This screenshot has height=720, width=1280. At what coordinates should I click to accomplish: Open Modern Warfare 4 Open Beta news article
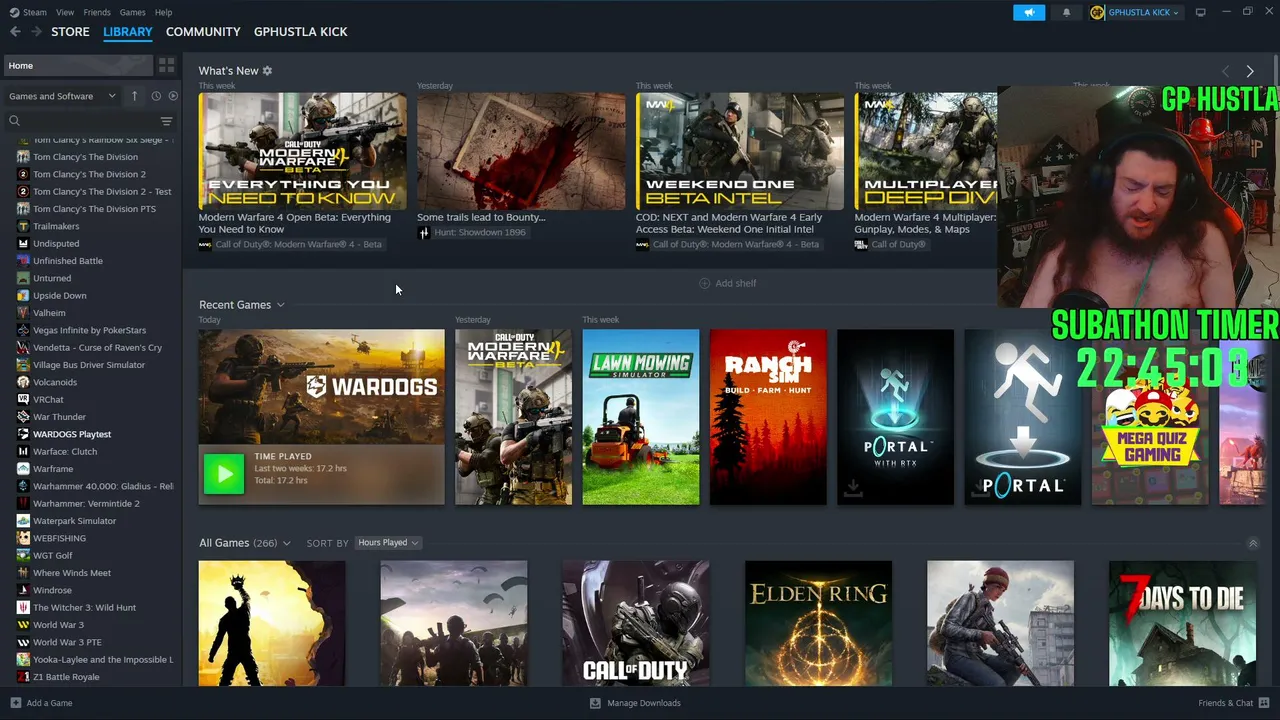(302, 151)
